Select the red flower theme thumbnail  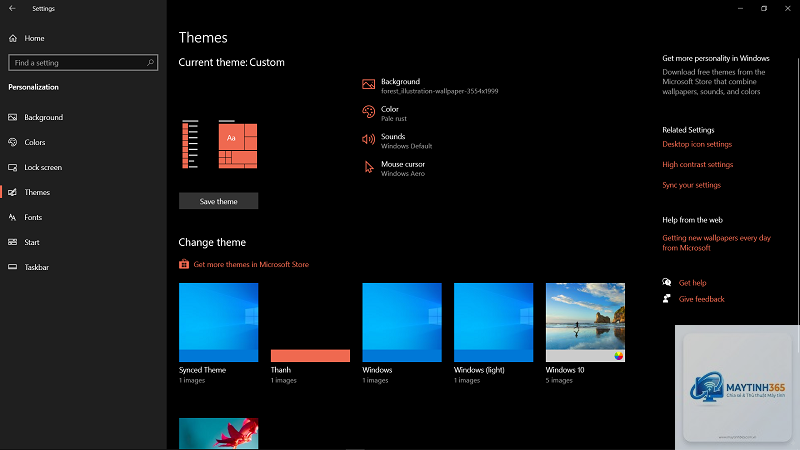point(218,434)
